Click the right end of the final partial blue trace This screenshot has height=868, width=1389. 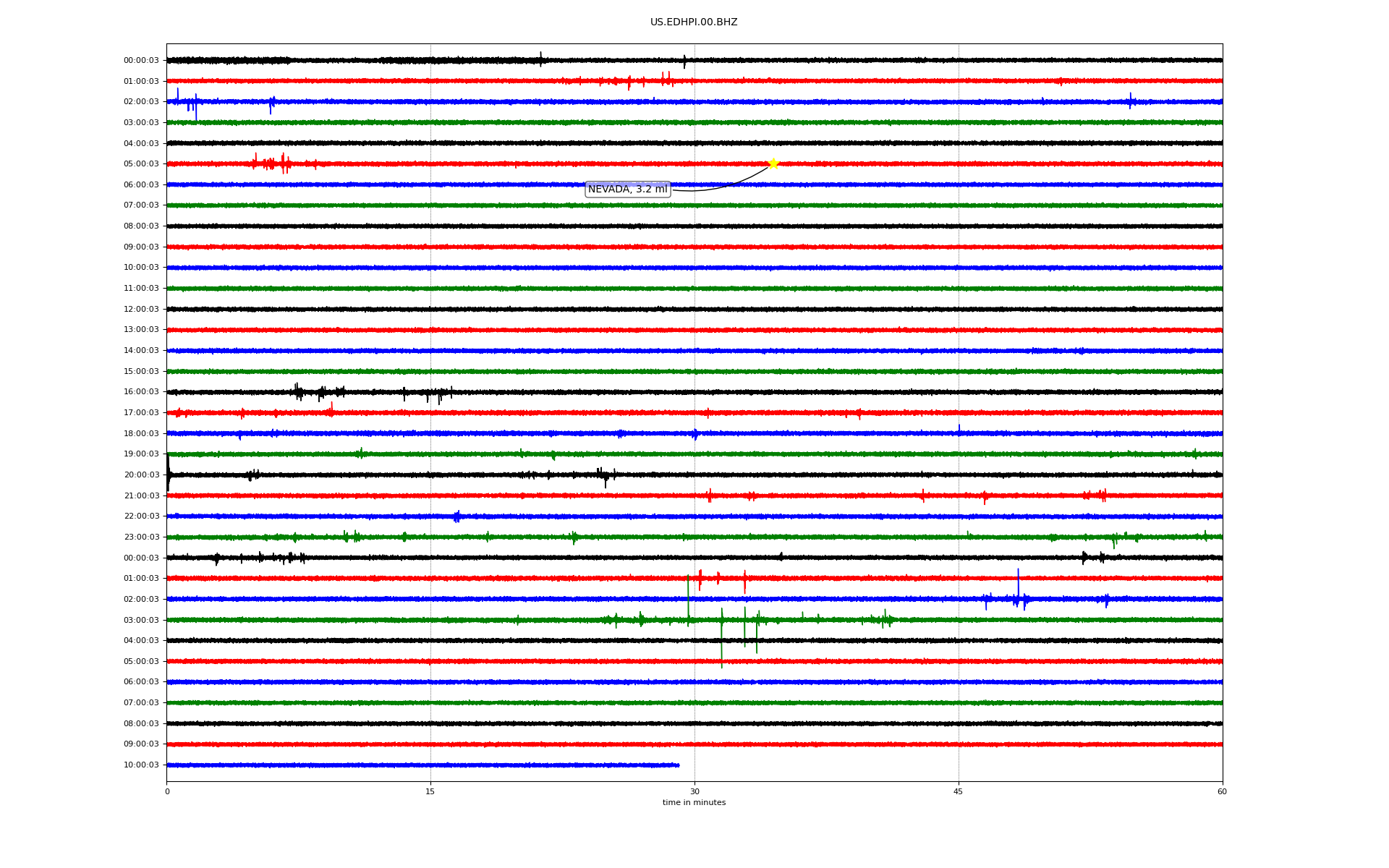tap(677, 765)
